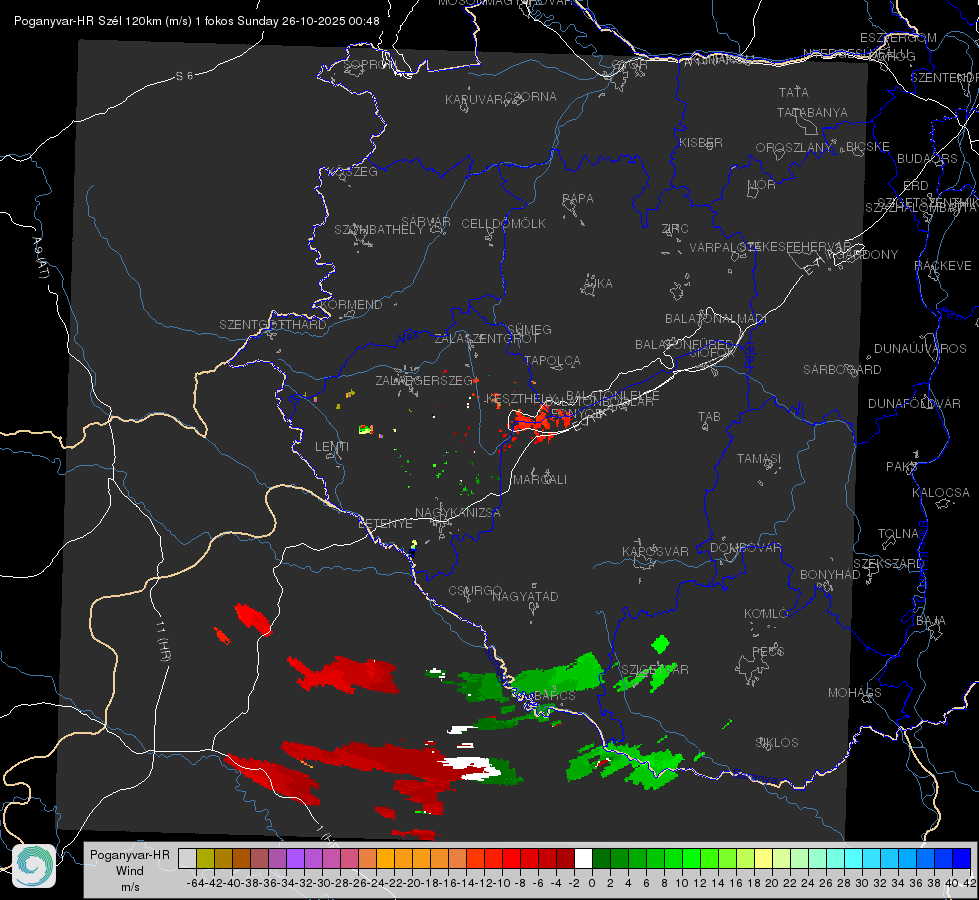The width and height of the screenshot is (979, 900).
Task: Click the BAJA label
Action: 931,620
